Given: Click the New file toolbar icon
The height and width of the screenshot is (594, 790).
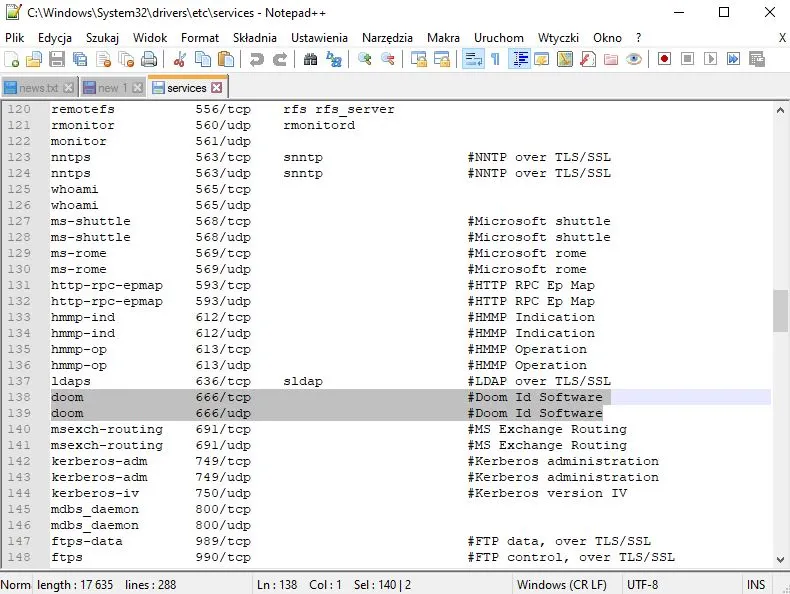Looking at the screenshot, I should tap(12, 60).
